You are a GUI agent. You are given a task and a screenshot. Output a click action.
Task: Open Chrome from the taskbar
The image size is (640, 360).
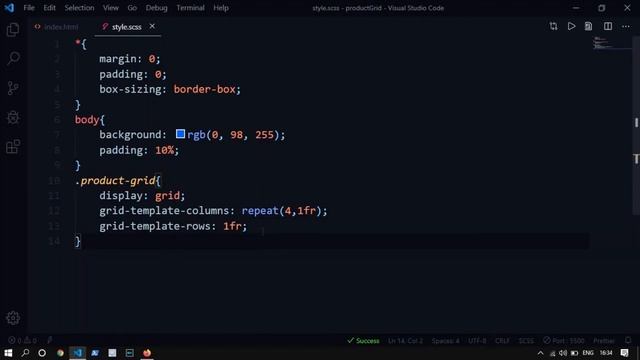(60, 353)
